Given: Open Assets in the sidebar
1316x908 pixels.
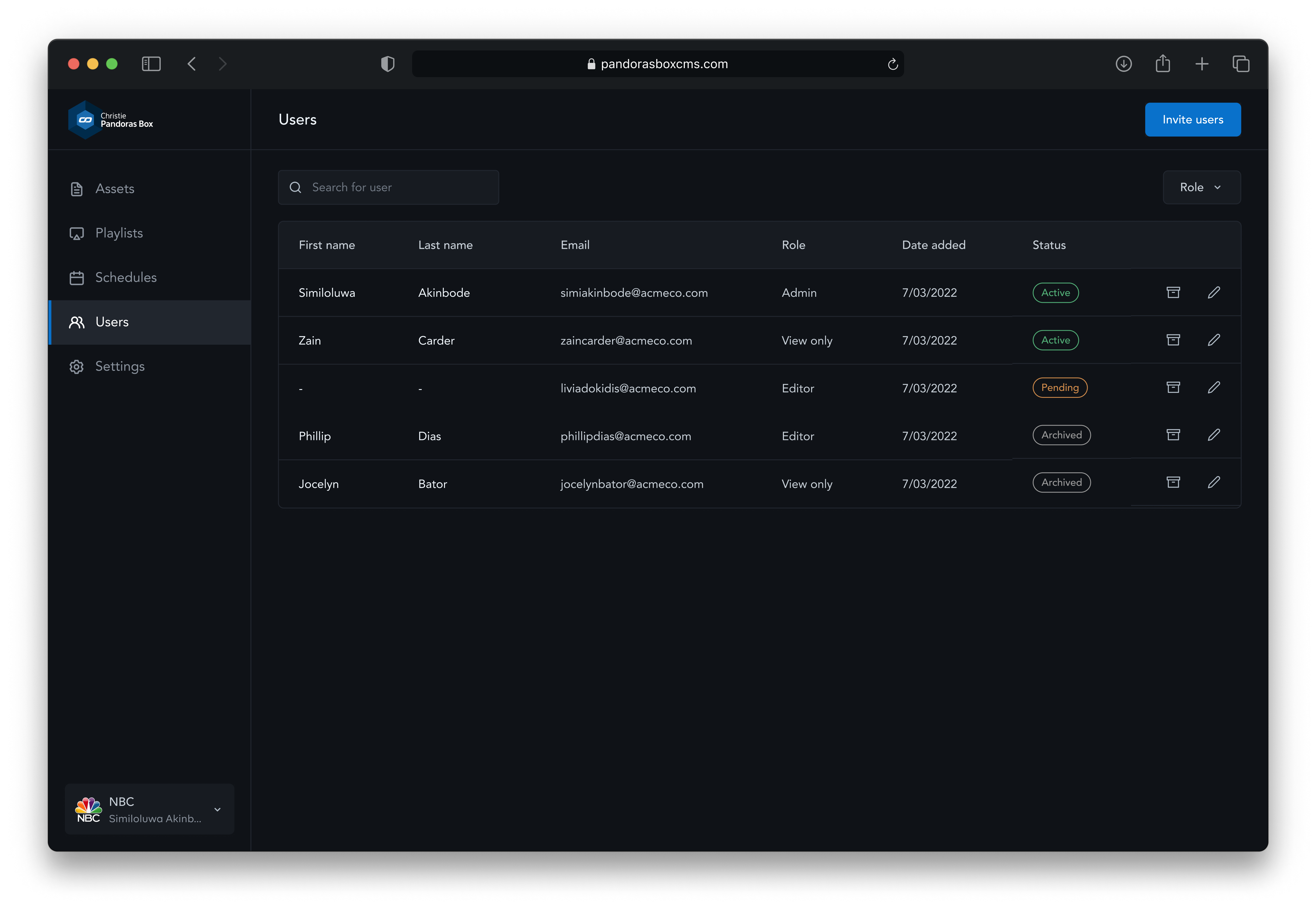Looking at the screenshot, I should coord(114,189).
